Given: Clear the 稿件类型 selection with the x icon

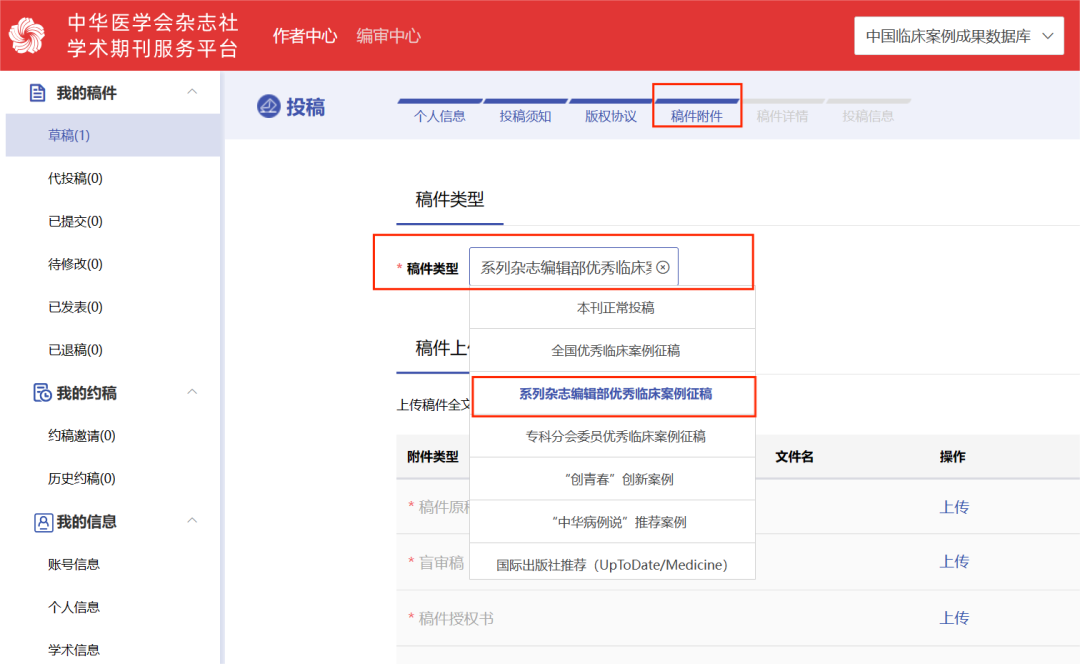Looking at the screenshot, I should tap(663, 267).
